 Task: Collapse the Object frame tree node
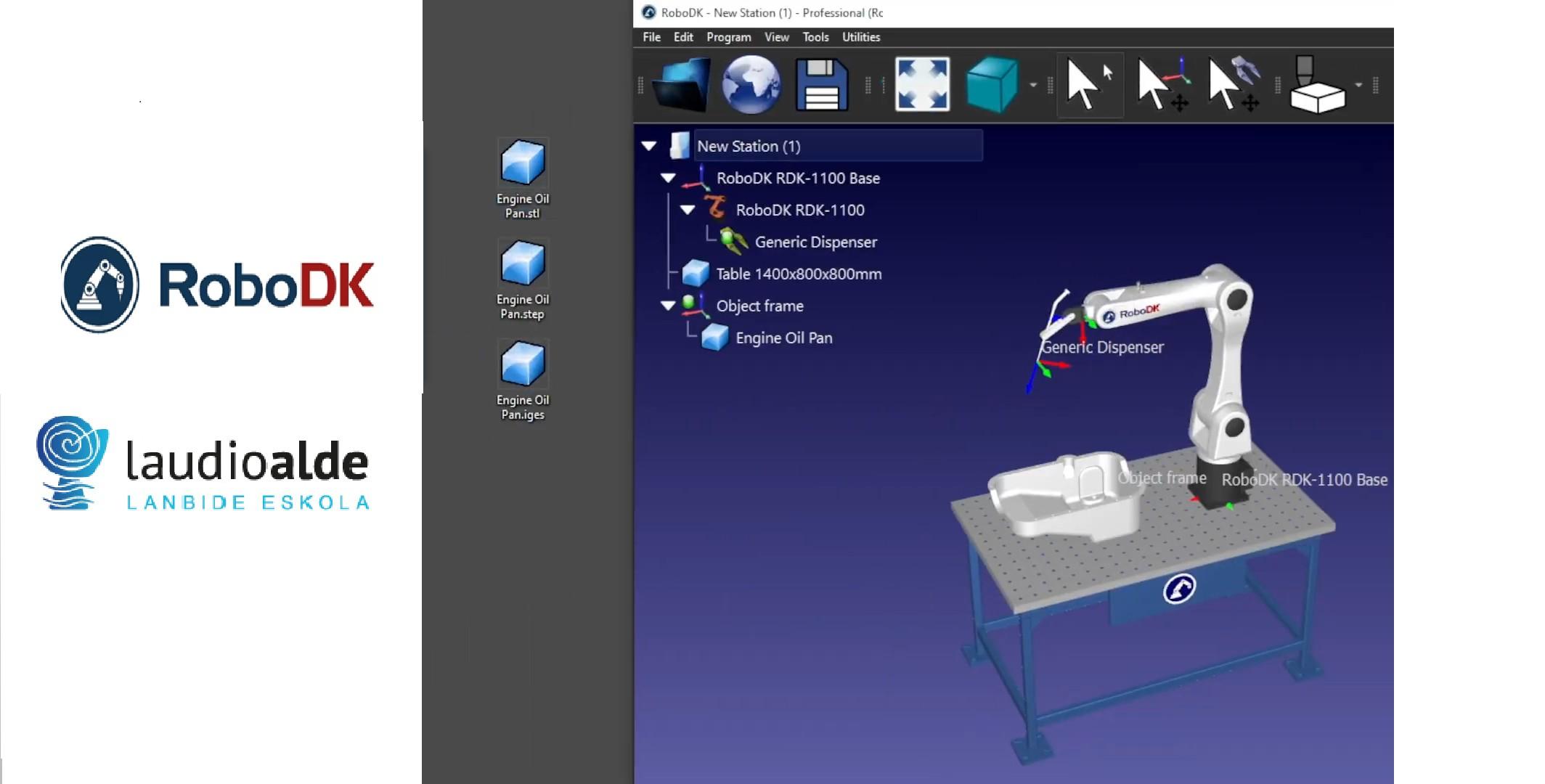tap(668, 306)
